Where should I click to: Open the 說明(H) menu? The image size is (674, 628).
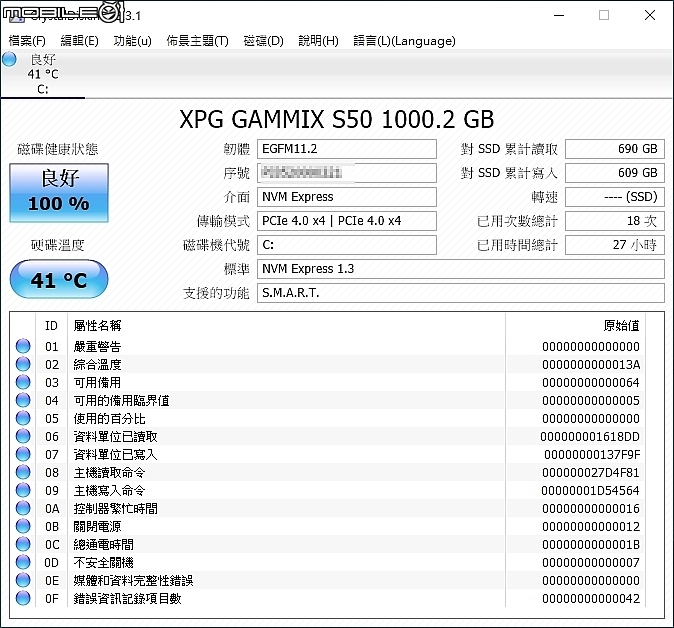(319, 41)
